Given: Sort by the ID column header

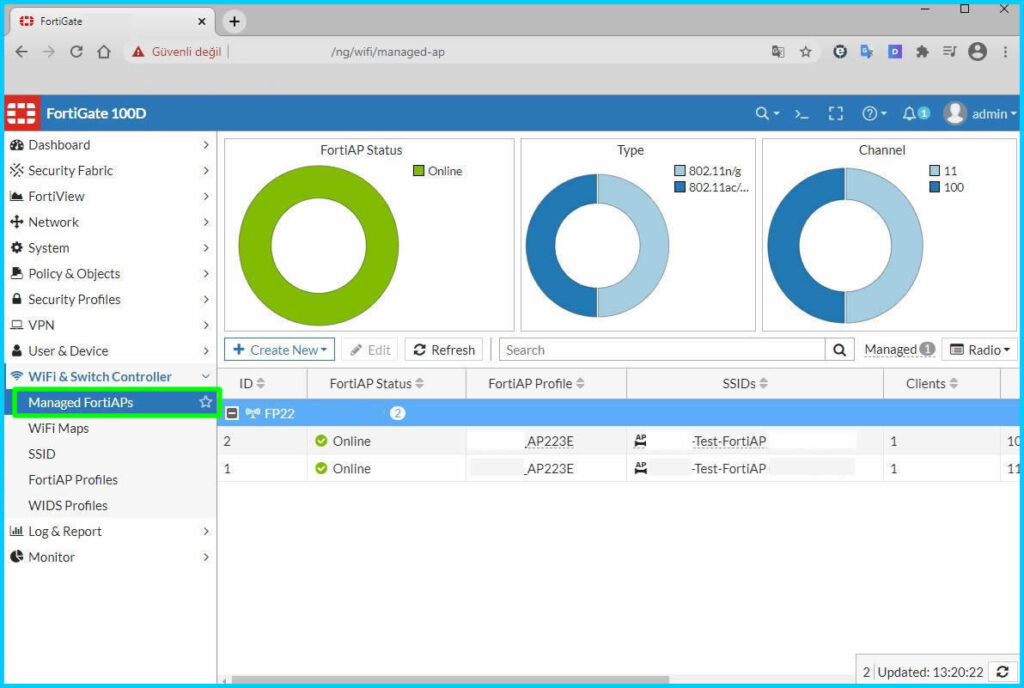Looking at the screenshot, I should coord(252,384).
